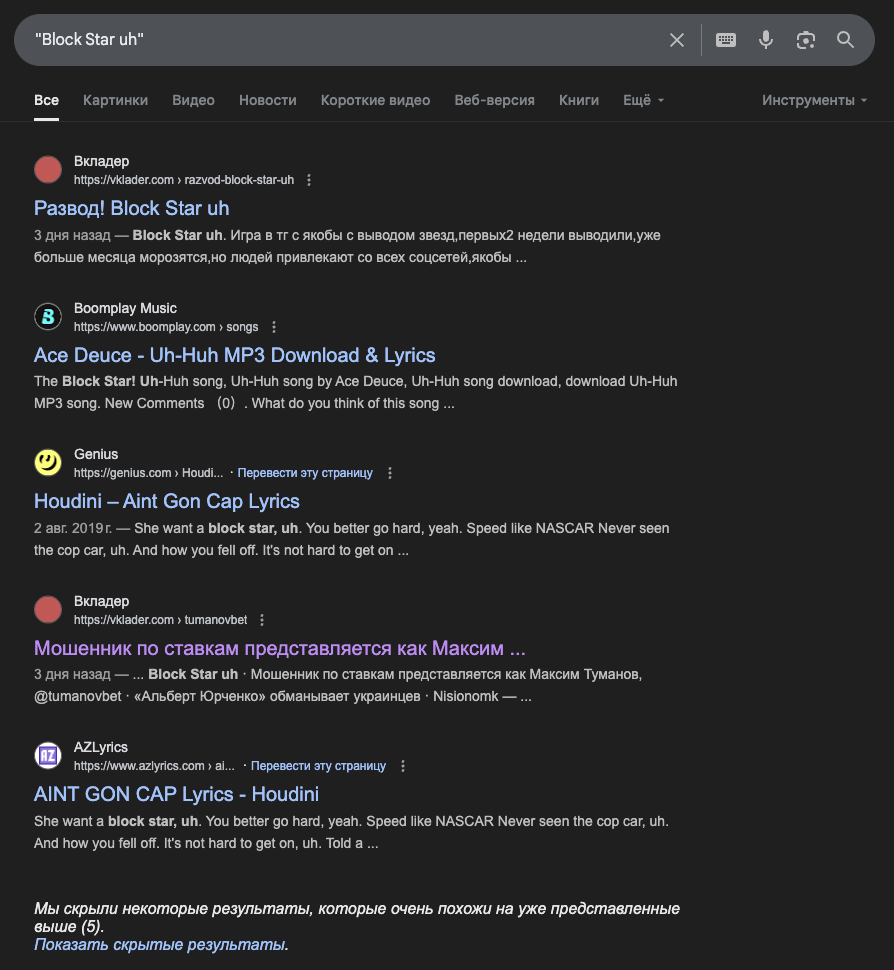Viewport: 894px width, 970px height.
Task: Click the '2 авг. 2019 г.' date in the Genius snippet
Action: (x=73, y=528)
